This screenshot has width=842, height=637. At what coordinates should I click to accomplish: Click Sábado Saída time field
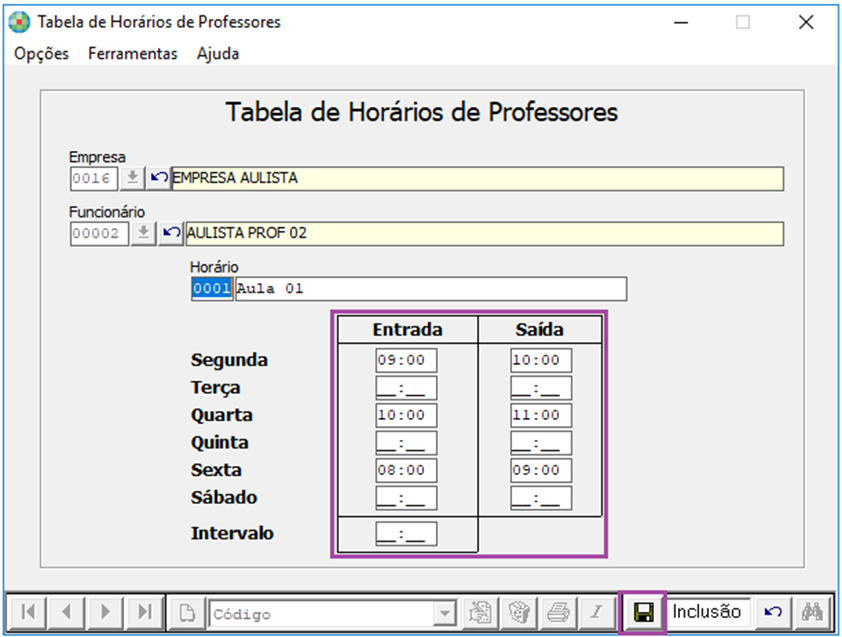pos(541,498)
